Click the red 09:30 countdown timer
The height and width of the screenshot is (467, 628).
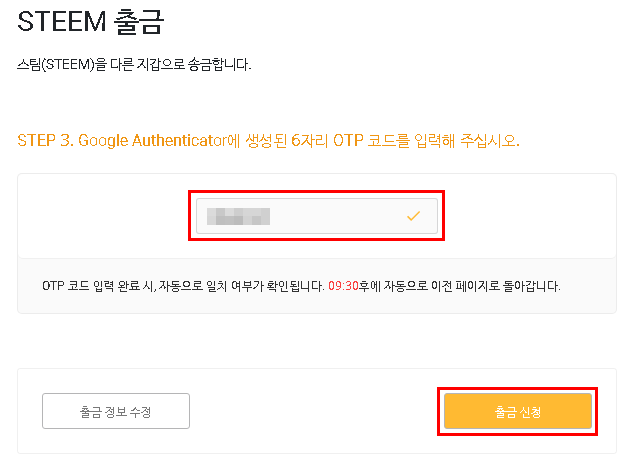tap(342, 285)
